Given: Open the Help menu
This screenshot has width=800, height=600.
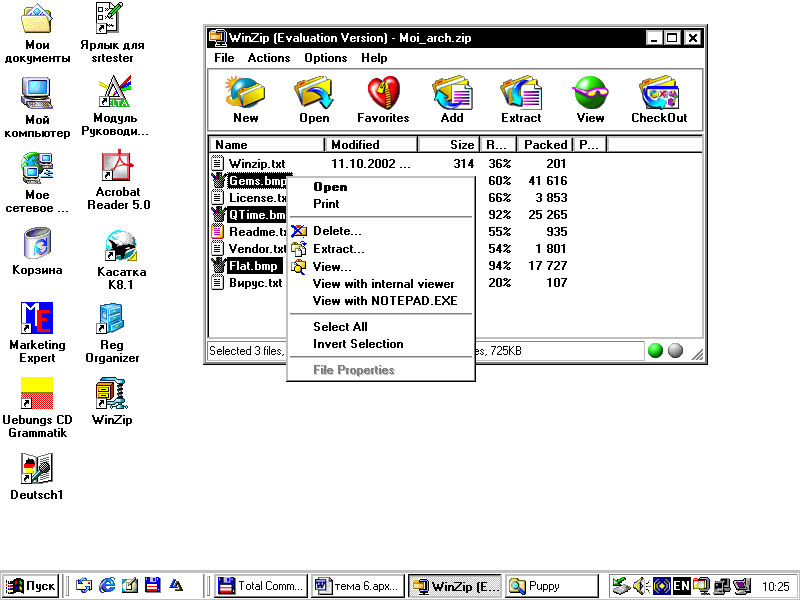Looking at the screenshot, I should [x=374, y=58].
